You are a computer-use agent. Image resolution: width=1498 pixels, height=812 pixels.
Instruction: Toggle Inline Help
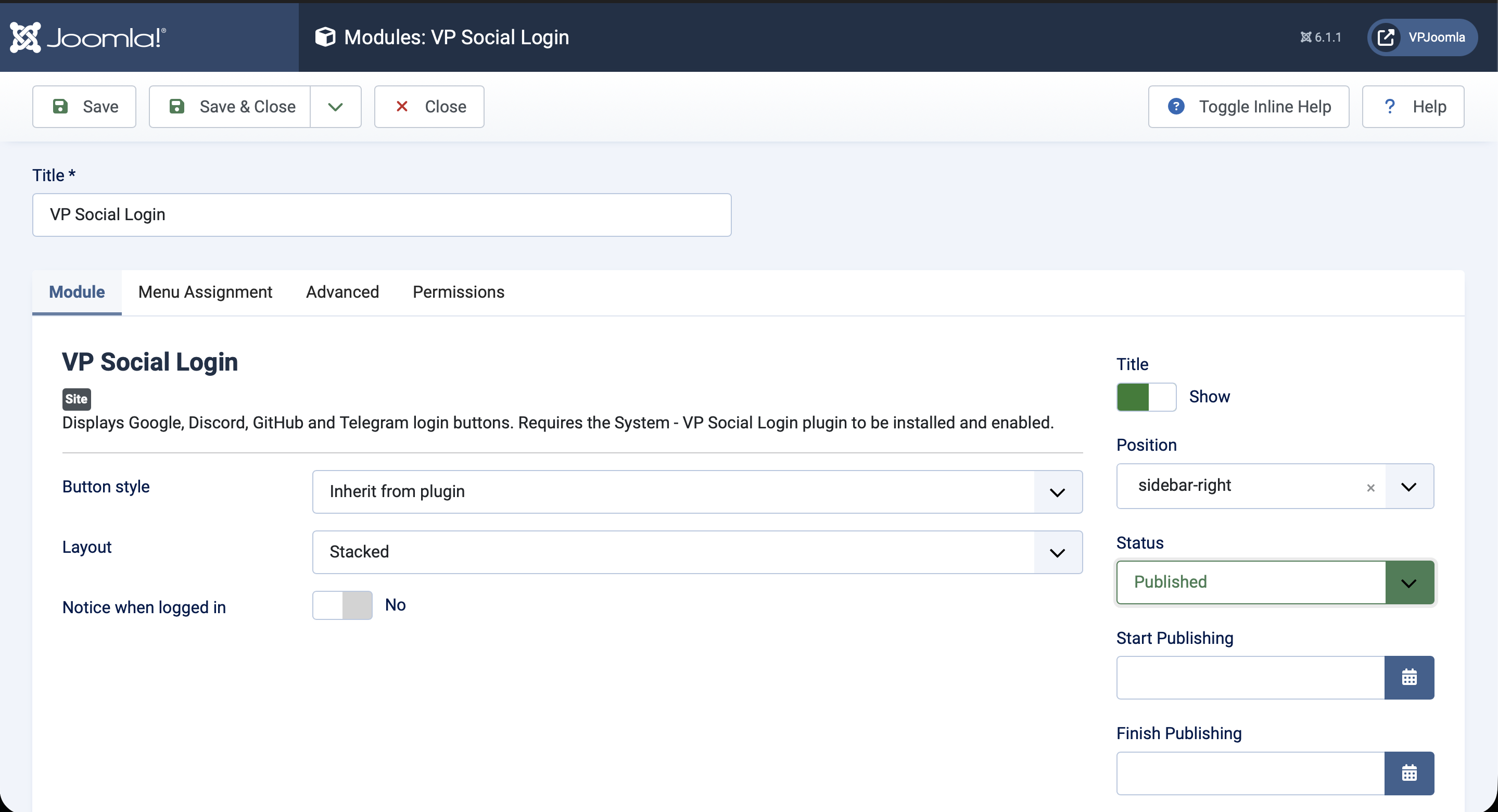[1249, 106]
